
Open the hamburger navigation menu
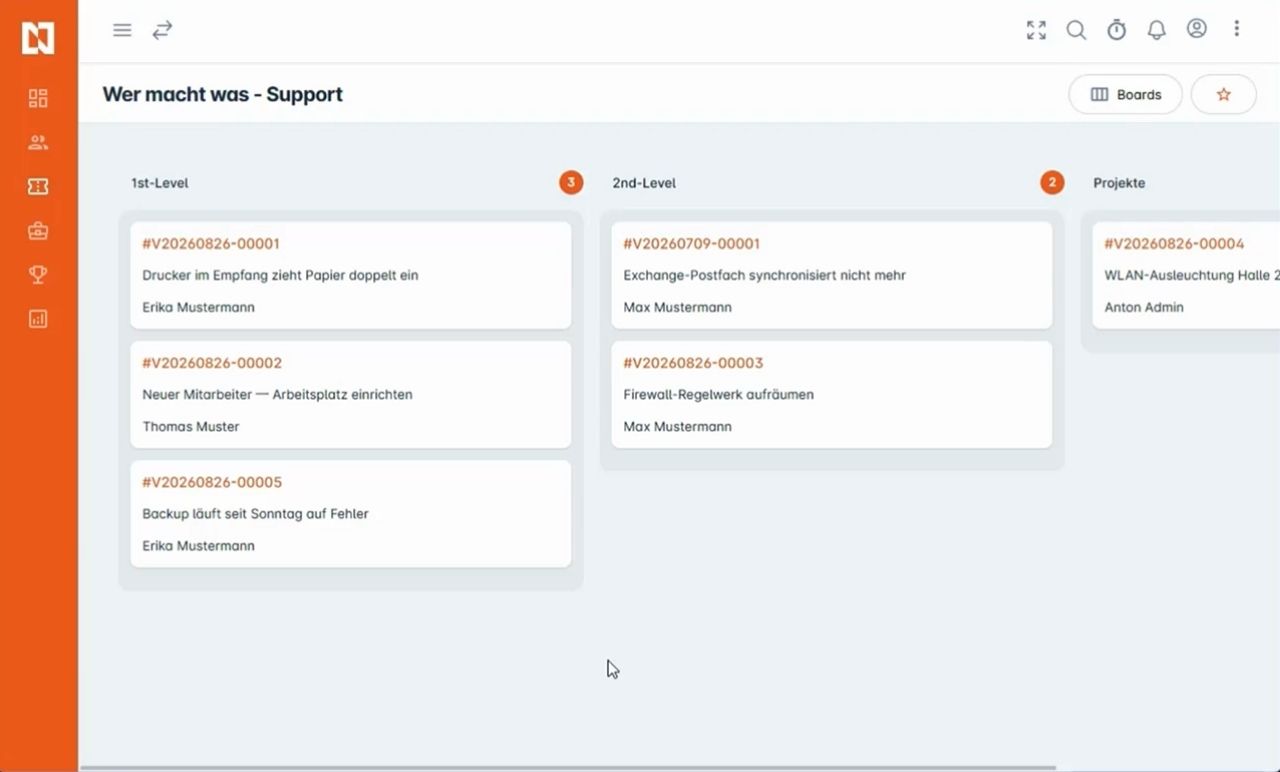click(122, 30)
